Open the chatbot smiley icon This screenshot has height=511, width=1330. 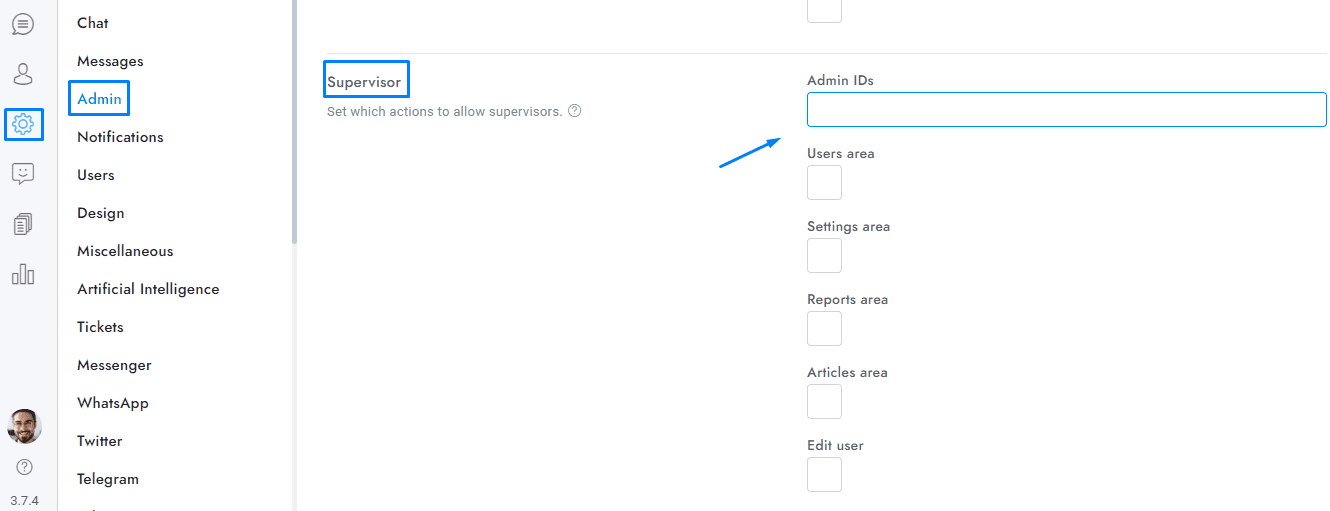coord(23,174)
